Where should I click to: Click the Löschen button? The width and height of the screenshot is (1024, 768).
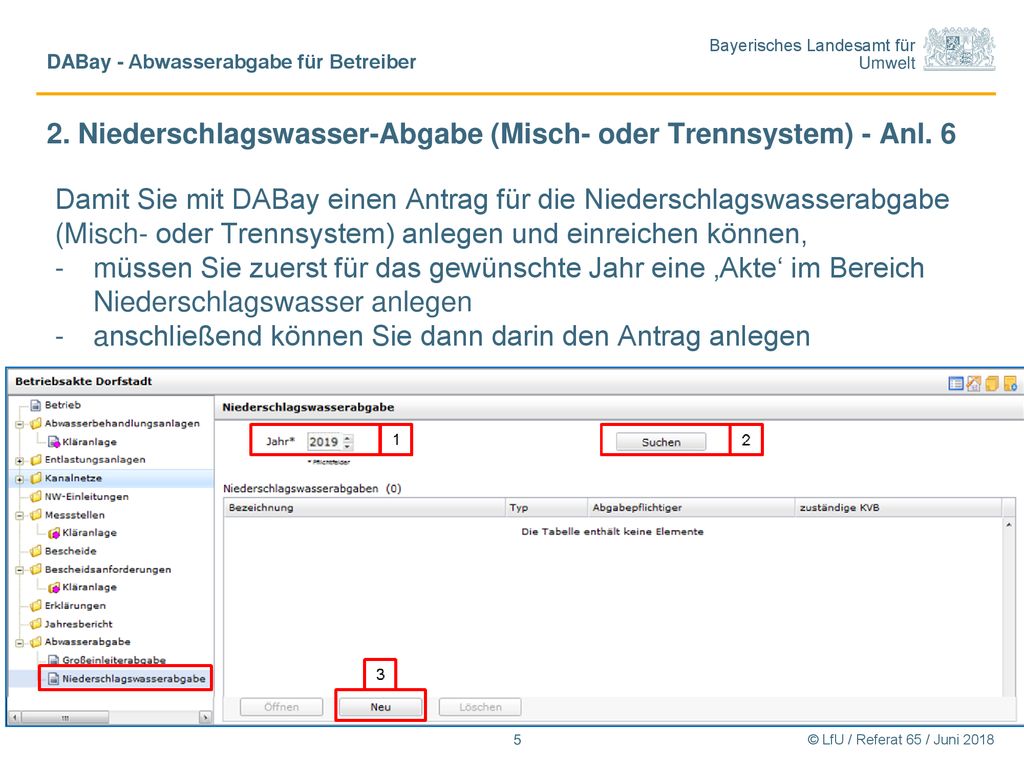(480, 707)
